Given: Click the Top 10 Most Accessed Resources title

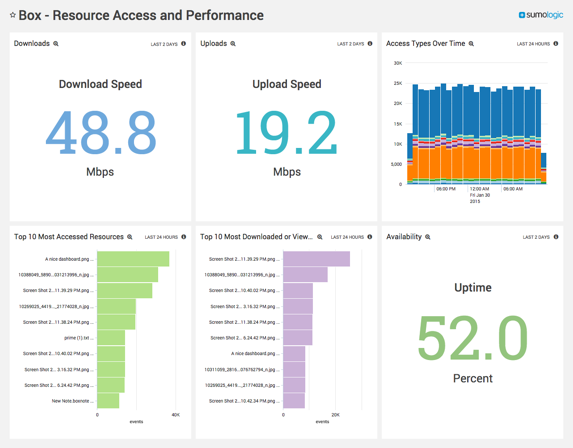Looking at the screenshot, I should [x=69, y=237].
